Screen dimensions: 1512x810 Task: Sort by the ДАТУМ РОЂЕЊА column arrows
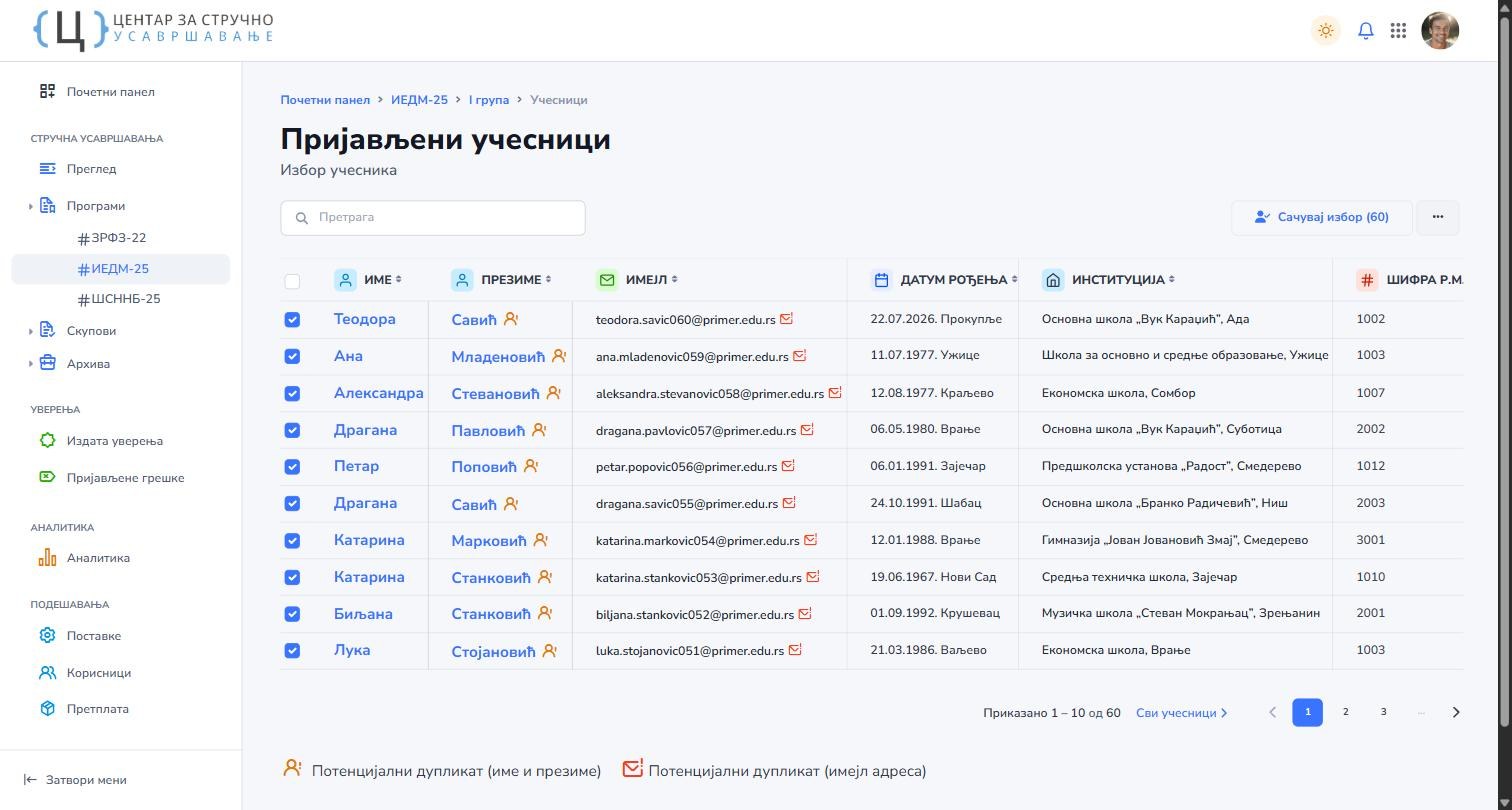(1014, 280)
